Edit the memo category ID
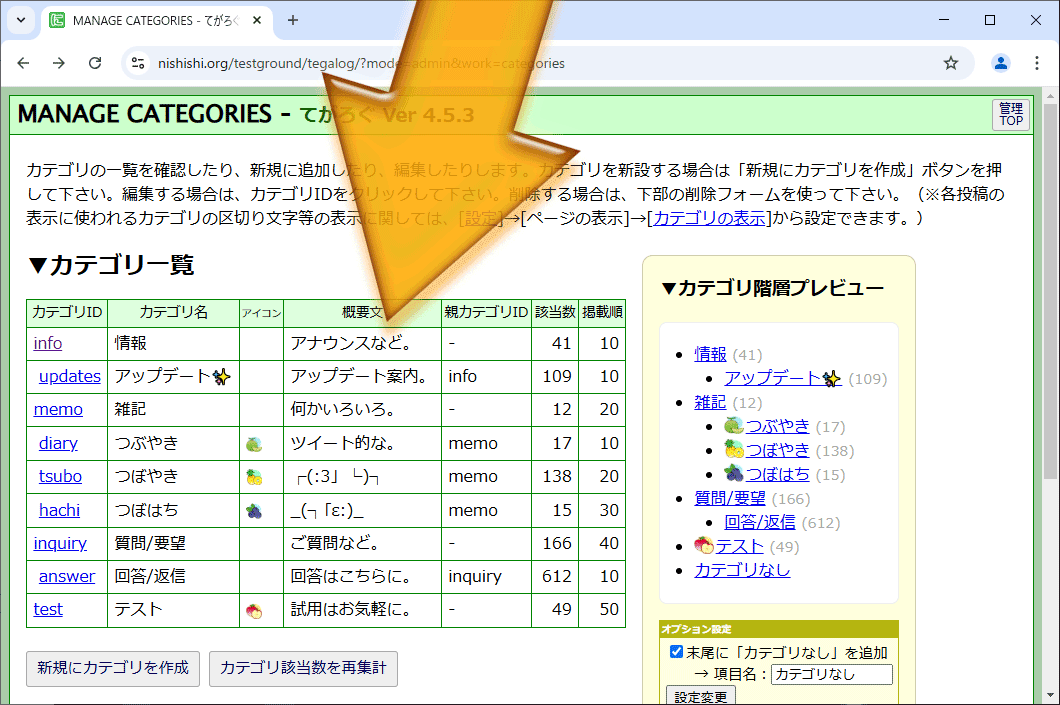This screenshot has width=1060, height=705. 58,410
